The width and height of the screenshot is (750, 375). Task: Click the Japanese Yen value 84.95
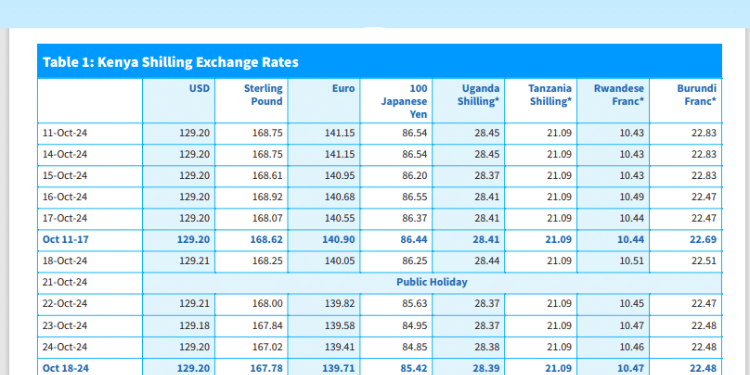[x=415, y=326]
